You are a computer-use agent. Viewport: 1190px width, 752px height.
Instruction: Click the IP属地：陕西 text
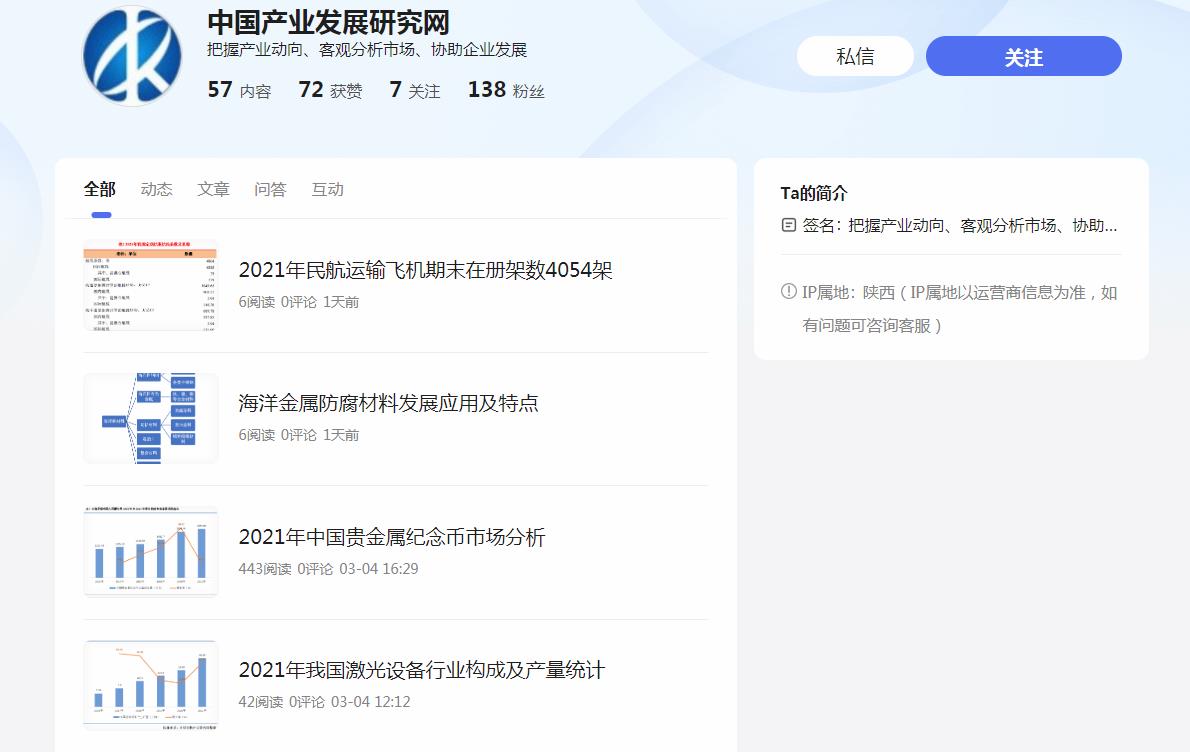pyautogui.click(x=848, y=292)
